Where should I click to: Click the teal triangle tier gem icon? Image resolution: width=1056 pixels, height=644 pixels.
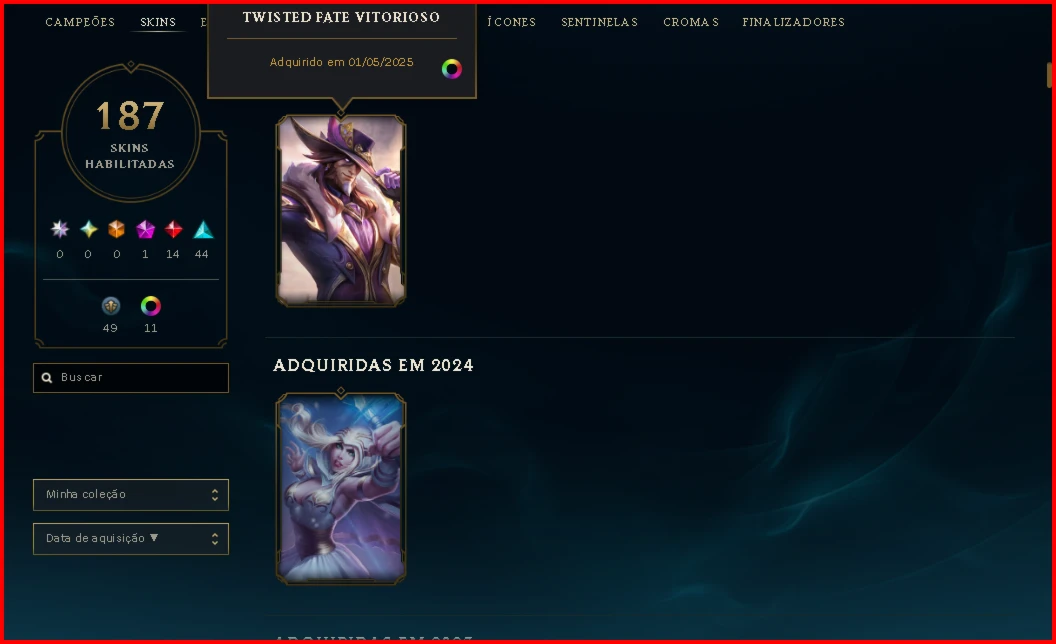203,230
